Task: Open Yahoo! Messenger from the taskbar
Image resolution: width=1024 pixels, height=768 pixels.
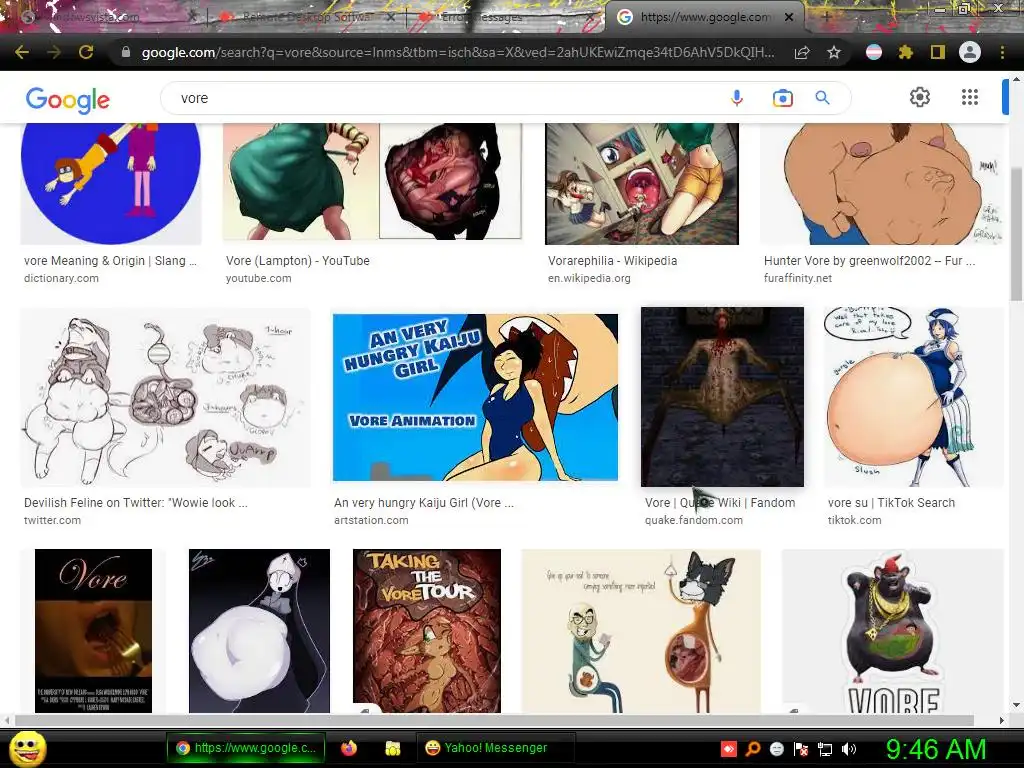Action: click(x=496, y=748)
